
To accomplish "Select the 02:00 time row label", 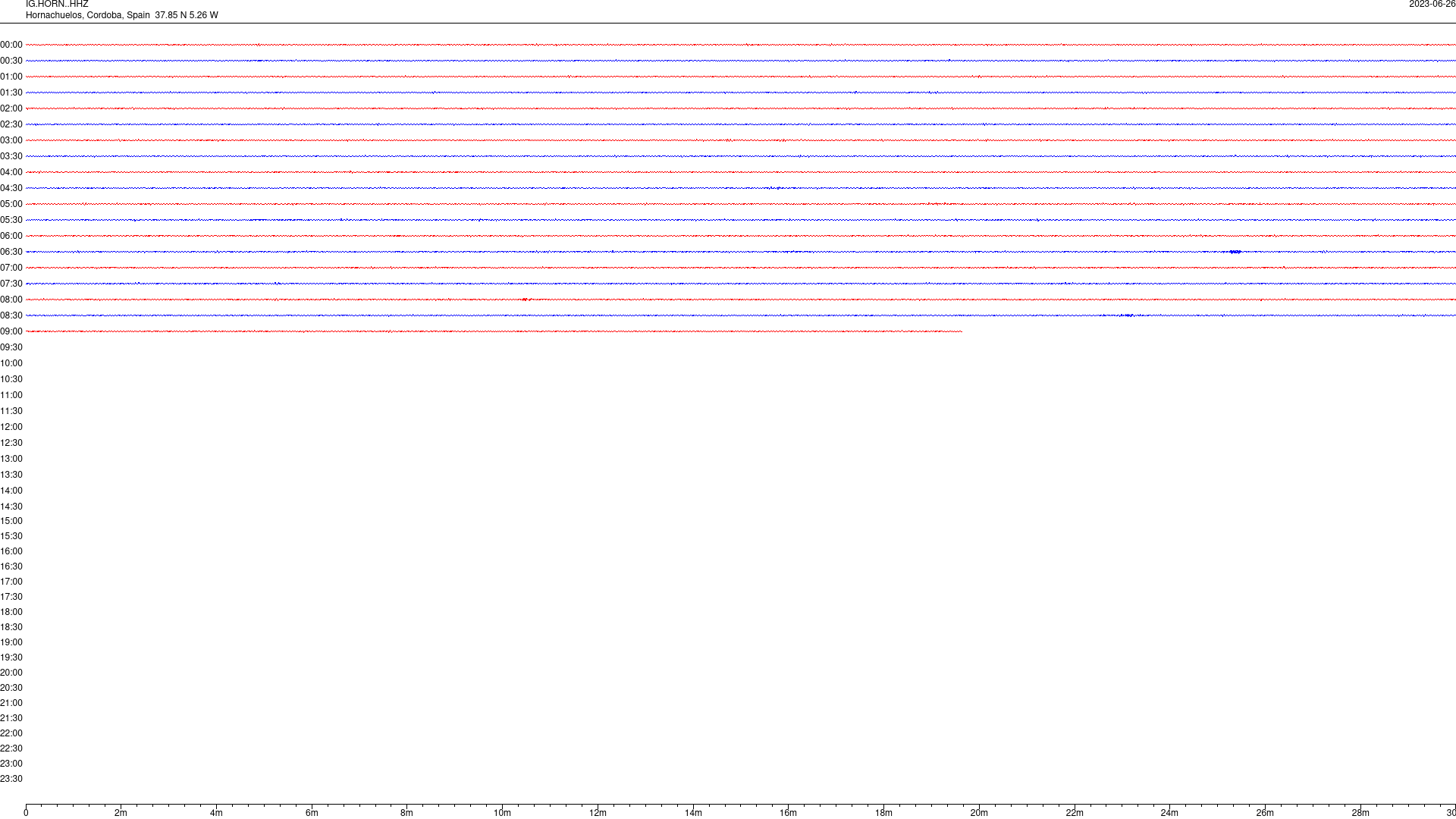I will tap(11, 108).
